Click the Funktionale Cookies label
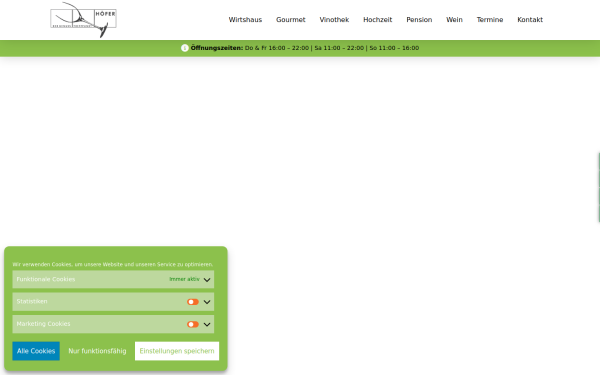The image size is (600, 375). pyautogui.click(x=46, y=279)
